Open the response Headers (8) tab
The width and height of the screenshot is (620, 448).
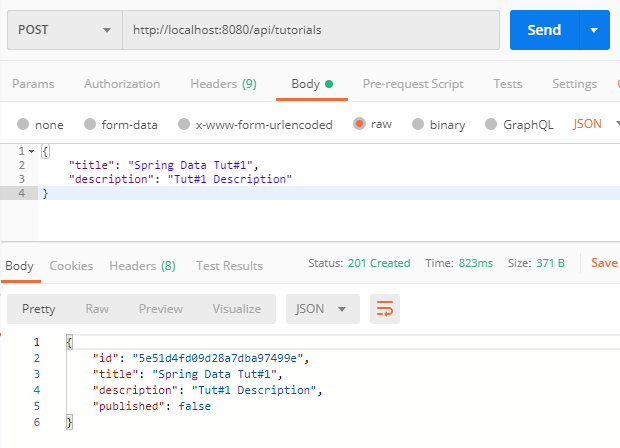pyautogui.click(x=142, y=266)
